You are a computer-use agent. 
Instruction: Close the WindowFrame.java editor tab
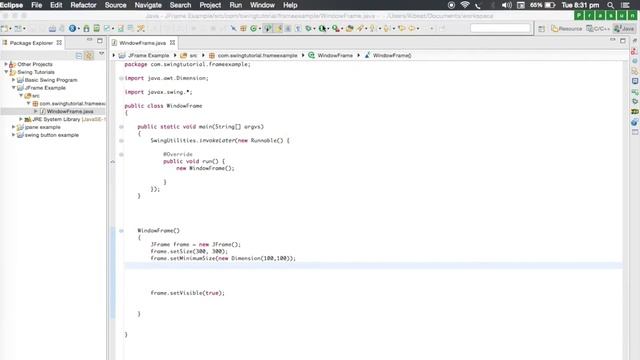(x=172, y=42)
